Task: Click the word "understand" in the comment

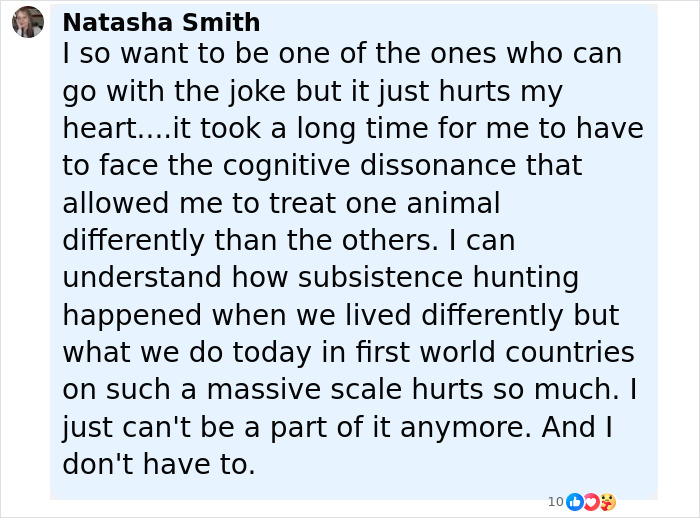Action: pyautogui.click(x=142, y=277)
